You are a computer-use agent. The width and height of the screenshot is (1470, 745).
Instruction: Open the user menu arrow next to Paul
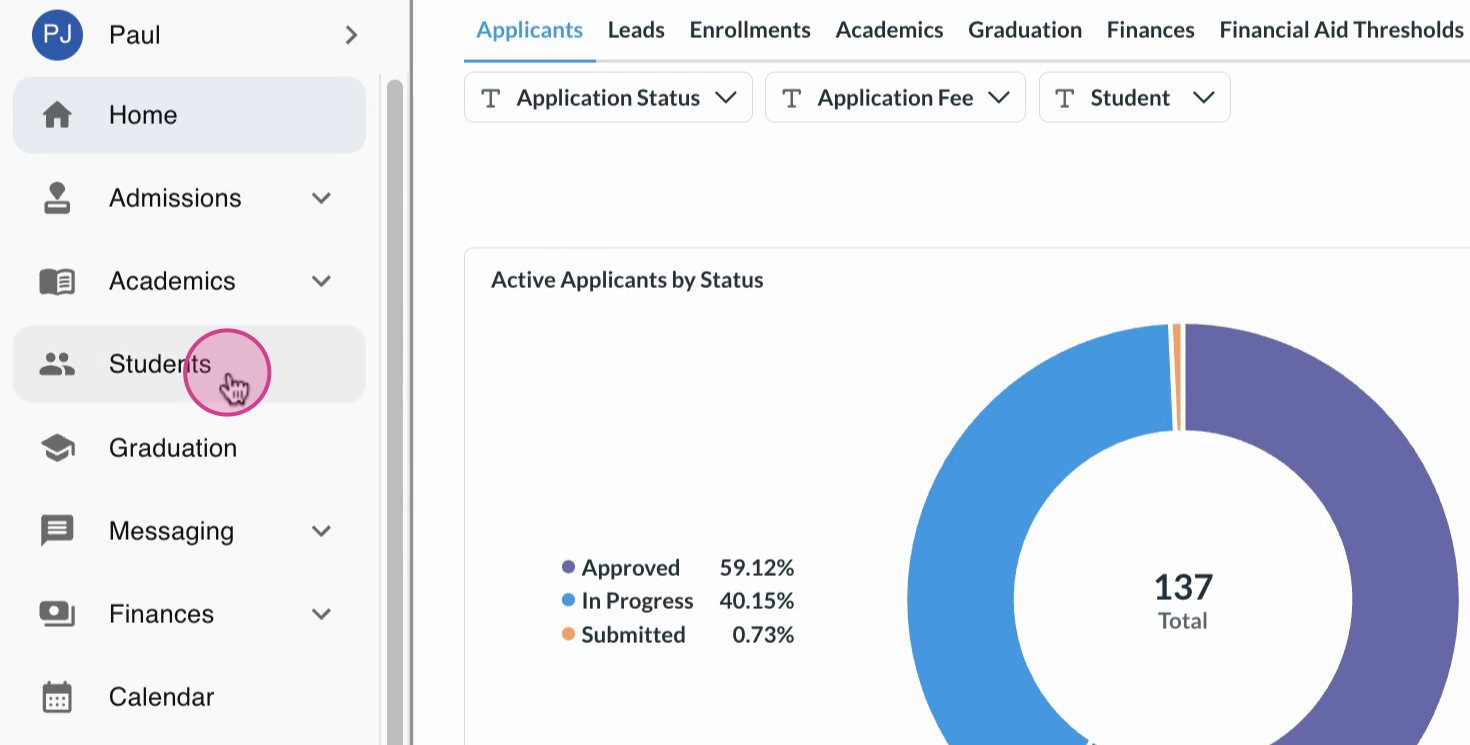351,35
